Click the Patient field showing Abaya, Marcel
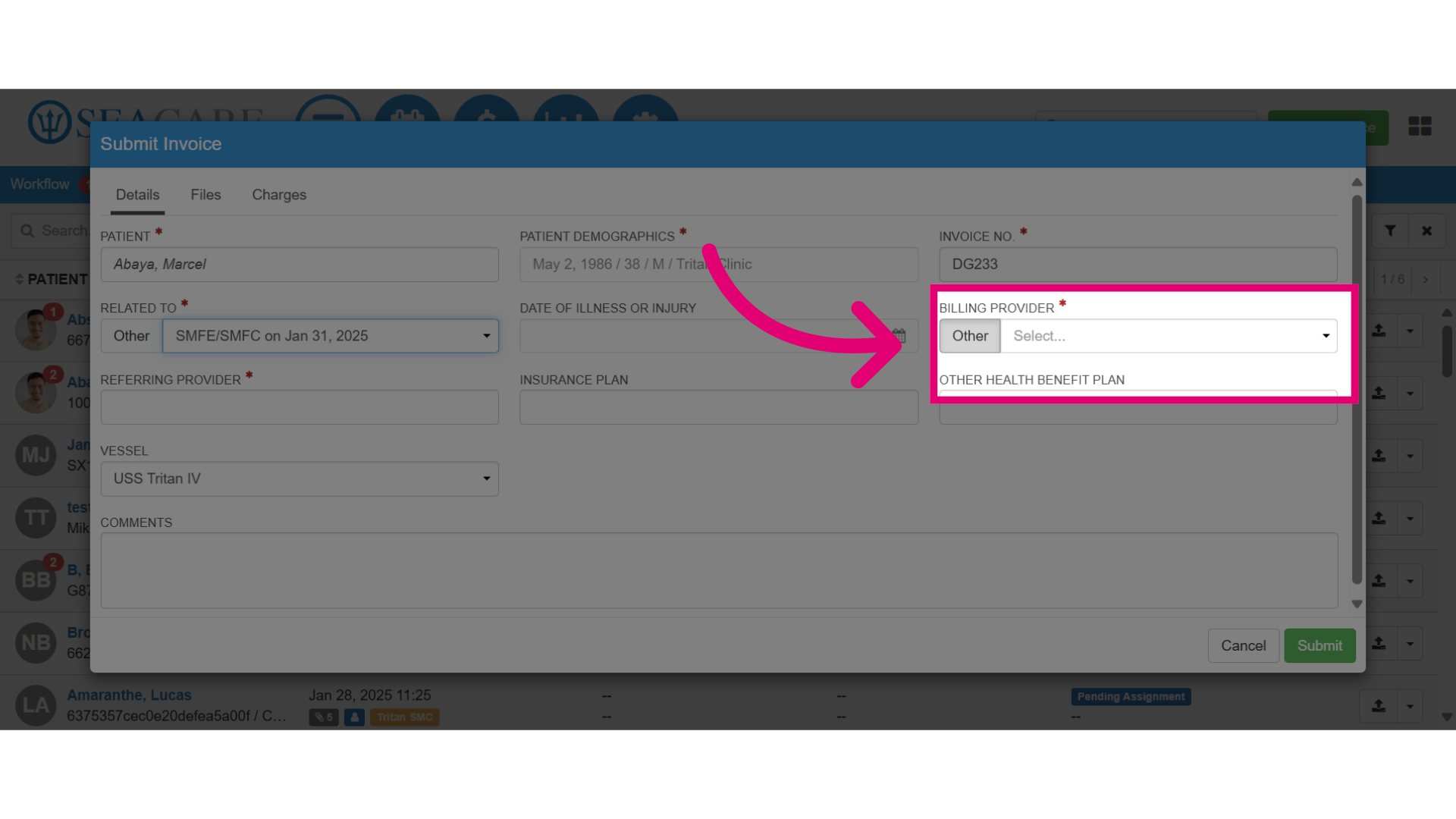The height and width of the screenshot is (819, 1456). click(x=300, y=265)
